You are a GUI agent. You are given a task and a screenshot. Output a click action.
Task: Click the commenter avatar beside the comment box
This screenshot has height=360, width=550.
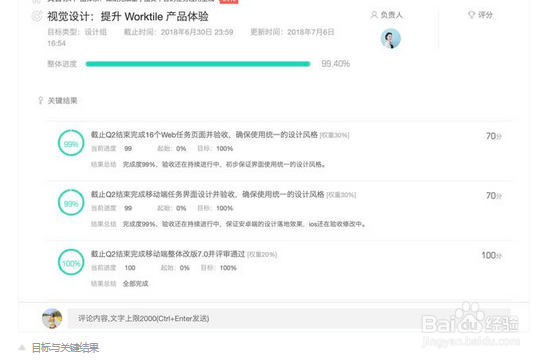pos(52,319)
